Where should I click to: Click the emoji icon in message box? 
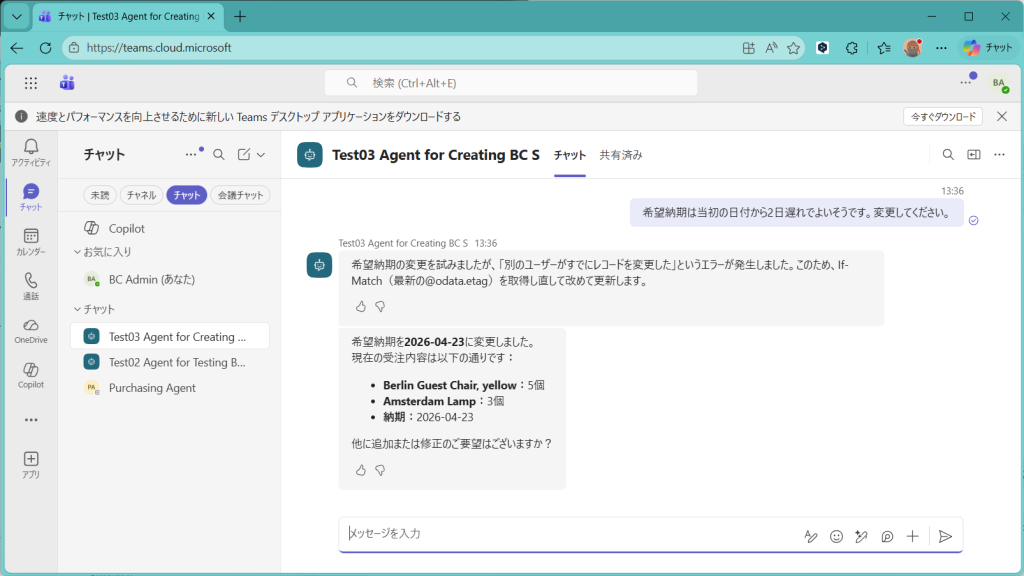click(836, 537)
